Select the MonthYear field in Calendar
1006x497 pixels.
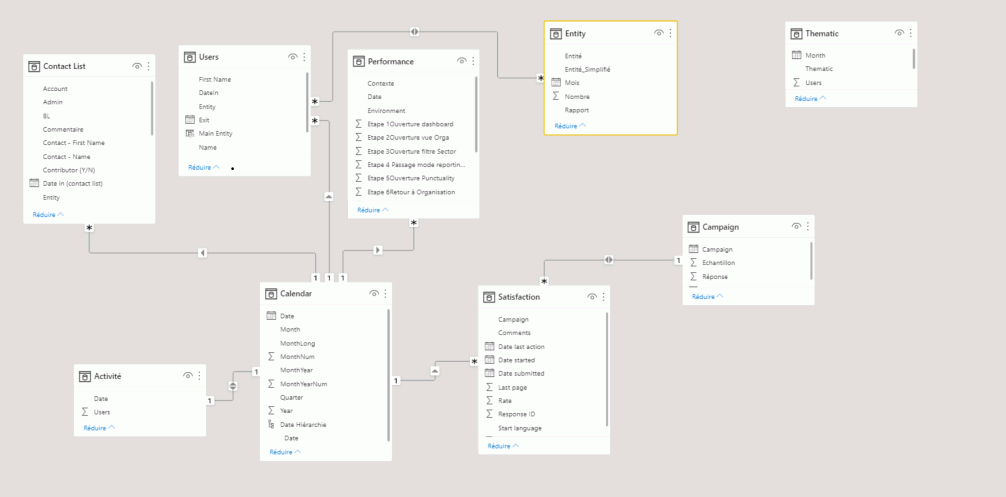pos(298,370)
